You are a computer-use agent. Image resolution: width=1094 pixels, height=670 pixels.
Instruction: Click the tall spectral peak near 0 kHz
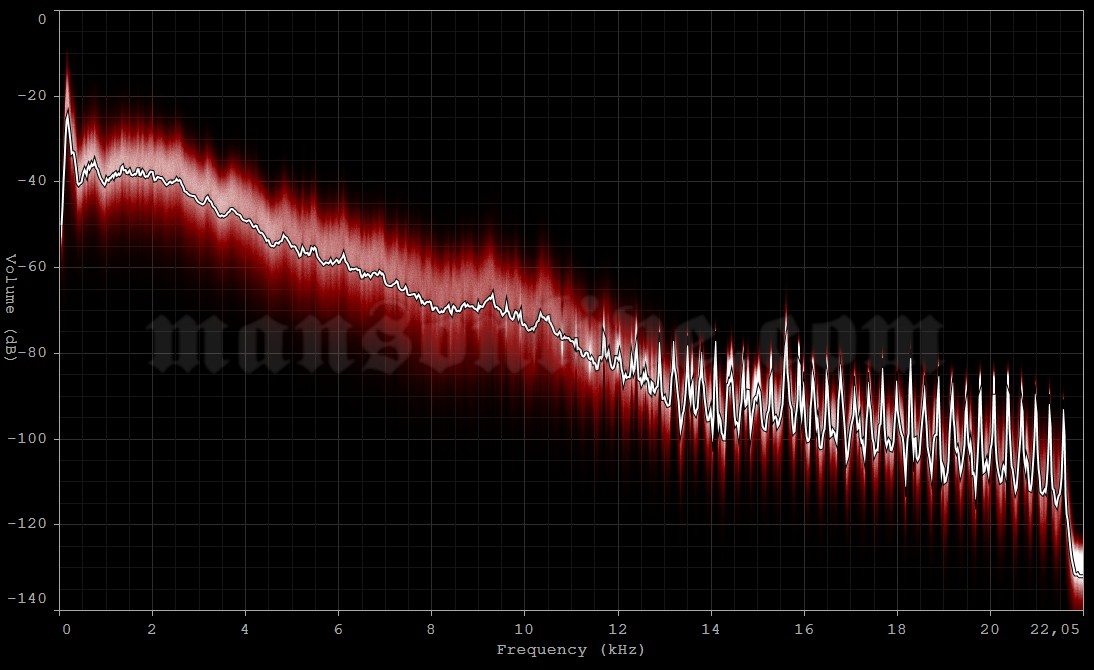tap(67, 90)
